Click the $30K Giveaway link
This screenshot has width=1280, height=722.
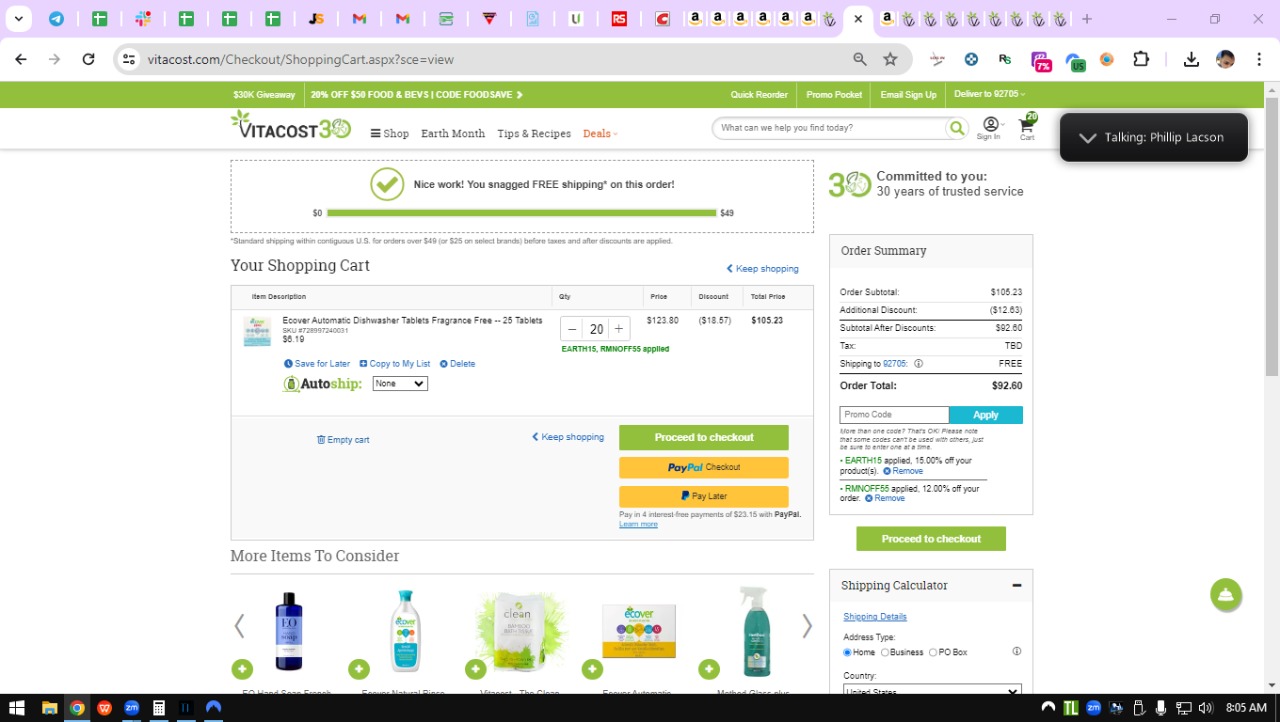point(264,95)
